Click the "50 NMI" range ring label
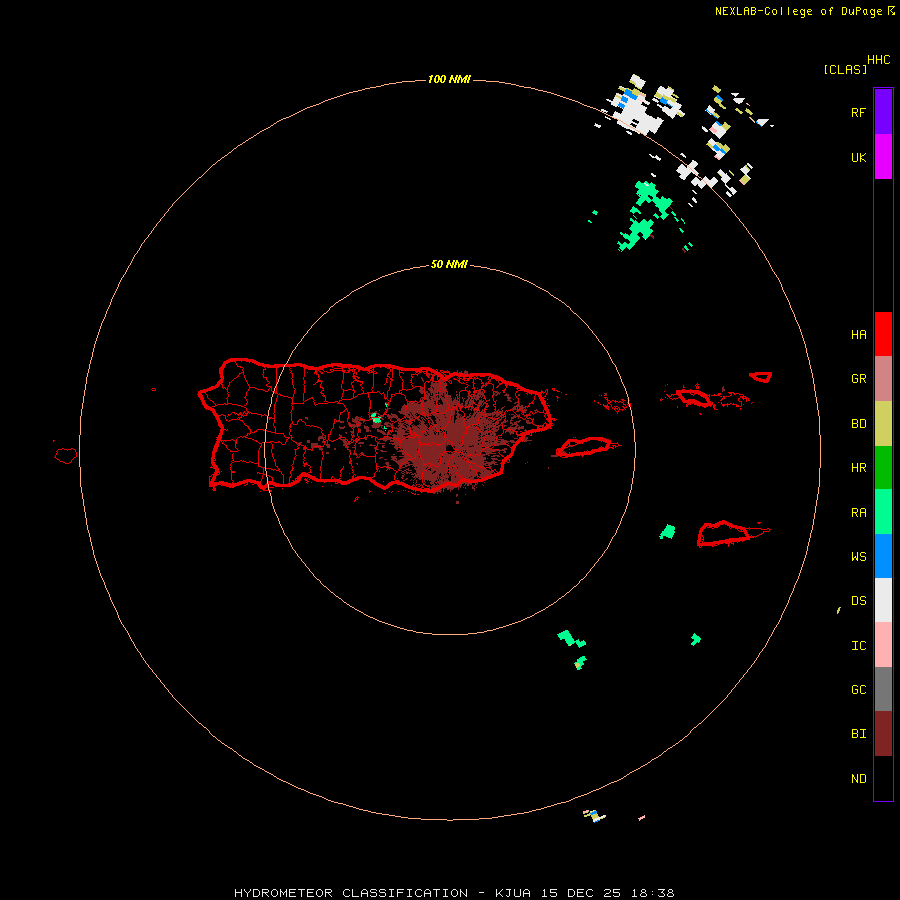900x900 pixels. tap(449, 264)
